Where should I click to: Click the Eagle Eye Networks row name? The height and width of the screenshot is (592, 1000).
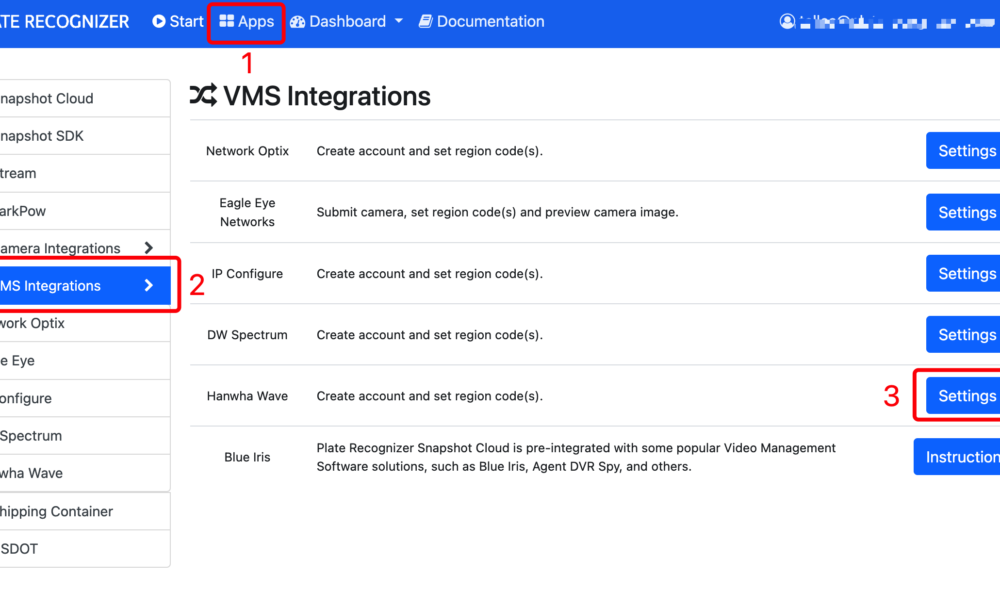point(247,212)
